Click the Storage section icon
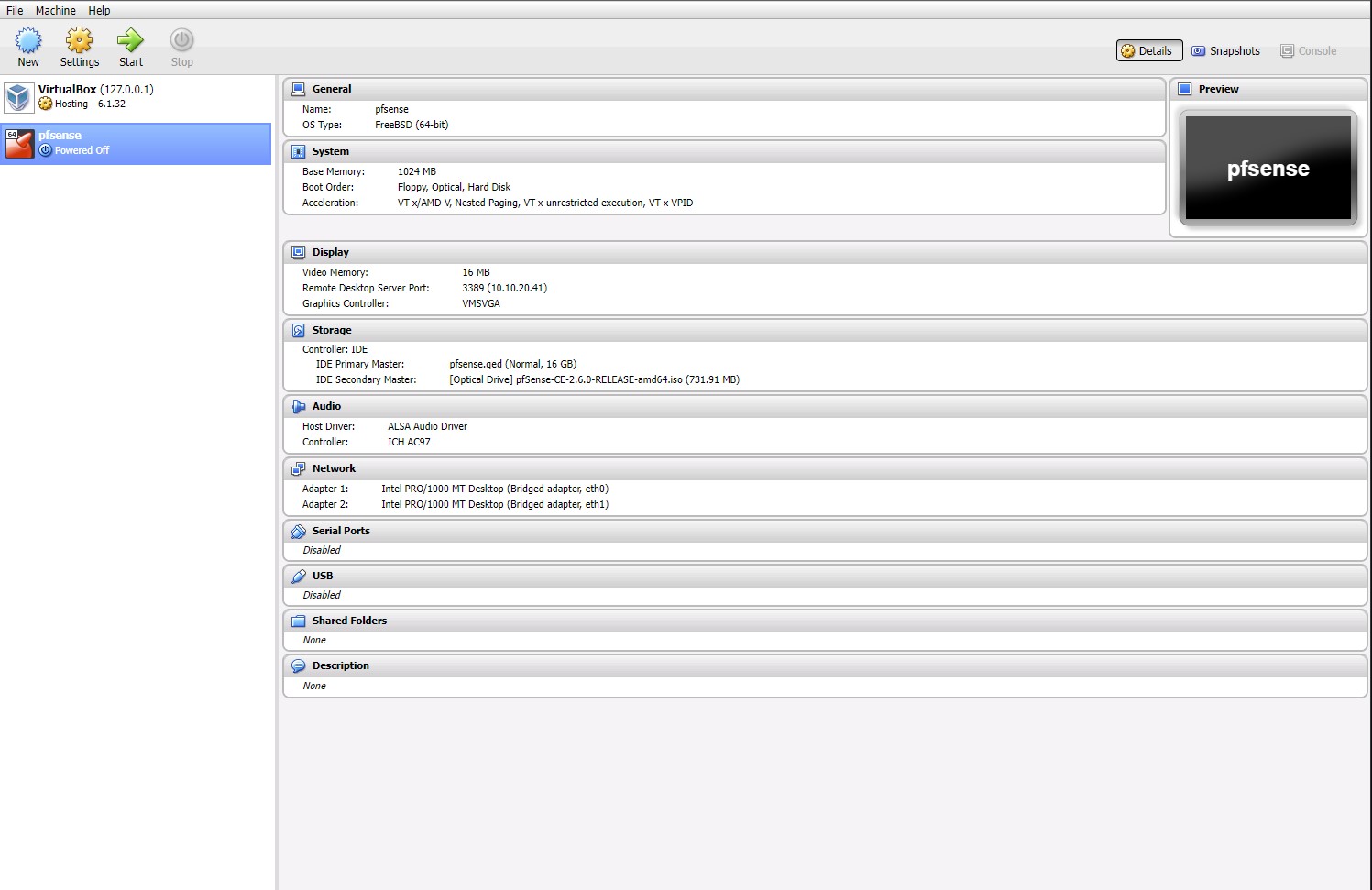The width and height of the screenshot is (1372, 890). pyautogui.click(x=298, y=329)
